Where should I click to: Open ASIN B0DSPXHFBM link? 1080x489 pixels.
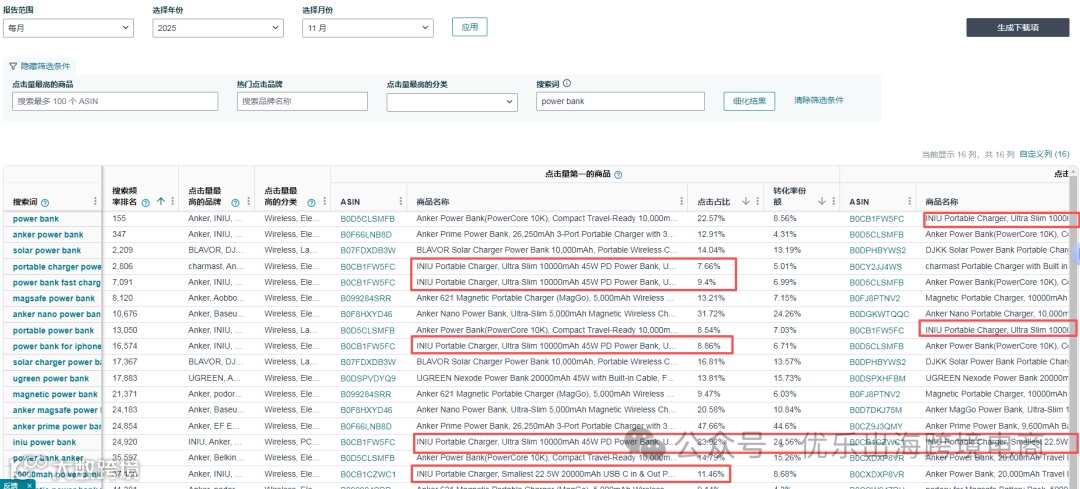(878, 379)
